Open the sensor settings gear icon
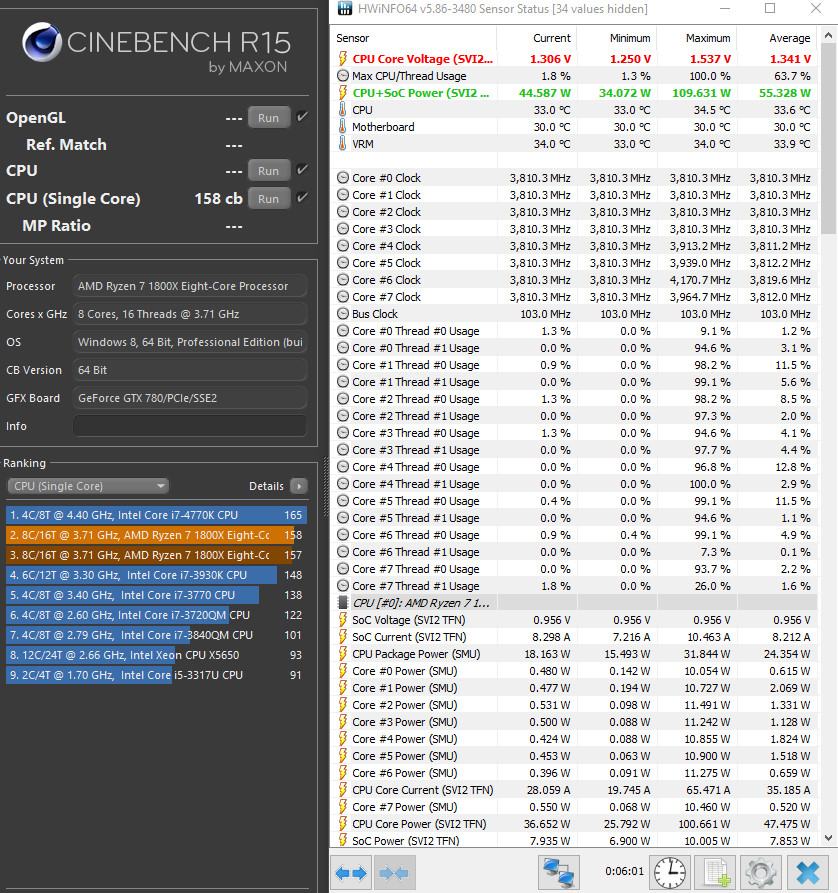Screen dimensions: 838x893 point(761,872)
